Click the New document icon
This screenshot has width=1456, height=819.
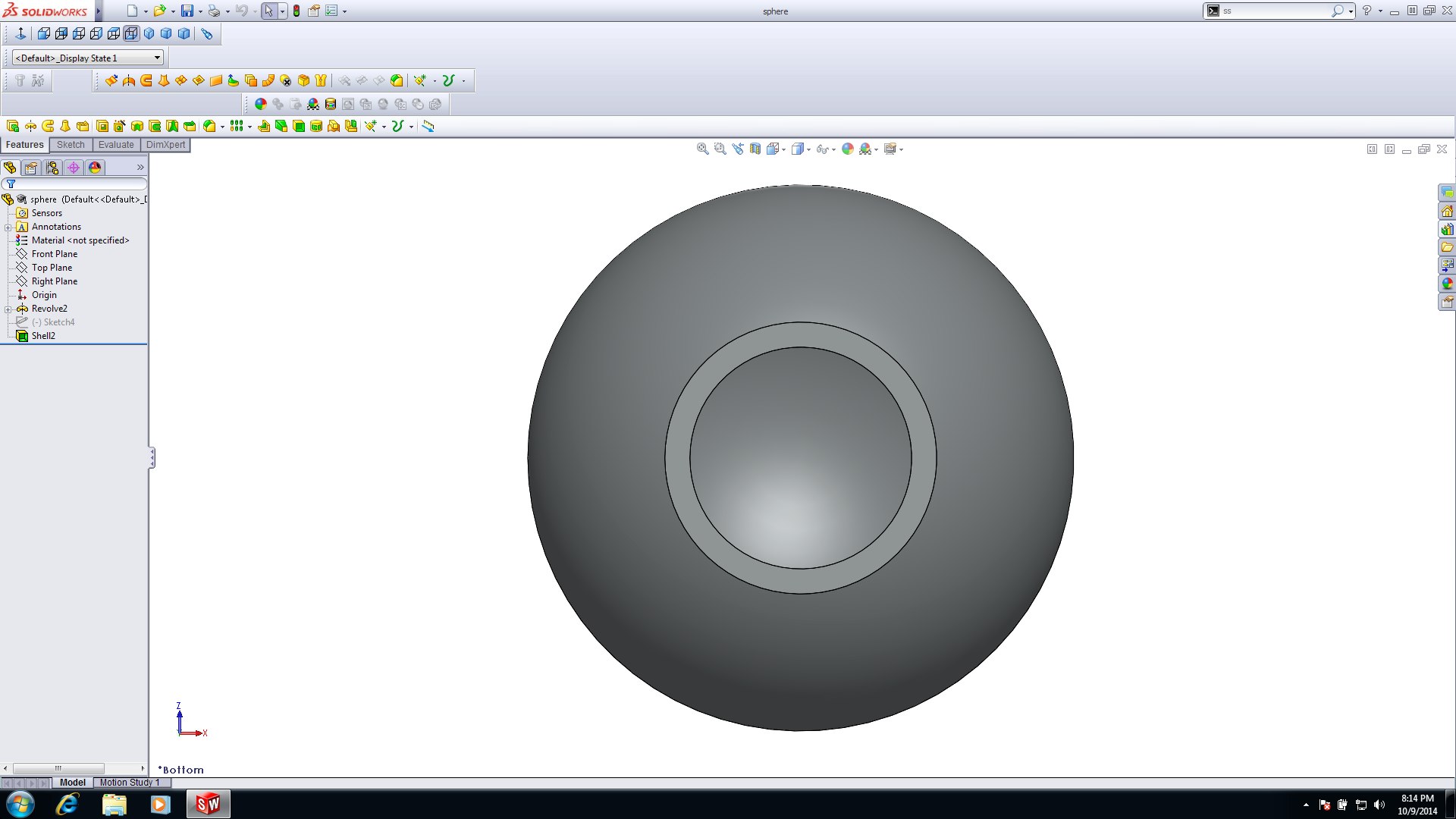pos(132,11)
